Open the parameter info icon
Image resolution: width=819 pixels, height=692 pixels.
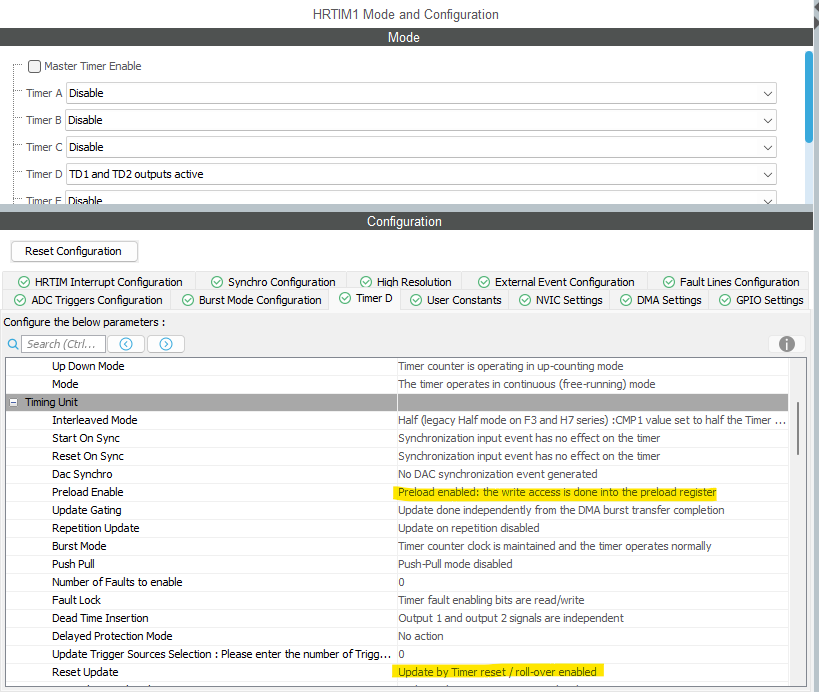[x=787, y=344]
